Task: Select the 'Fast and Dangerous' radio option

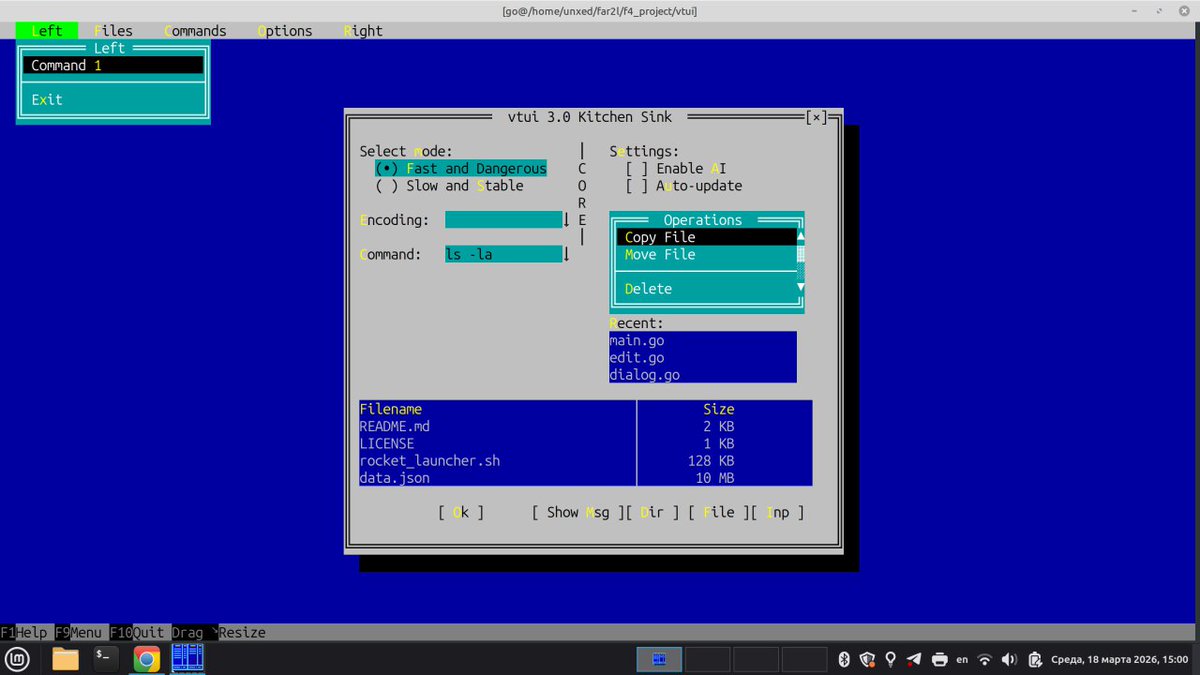Action: [x=461, y=169]
